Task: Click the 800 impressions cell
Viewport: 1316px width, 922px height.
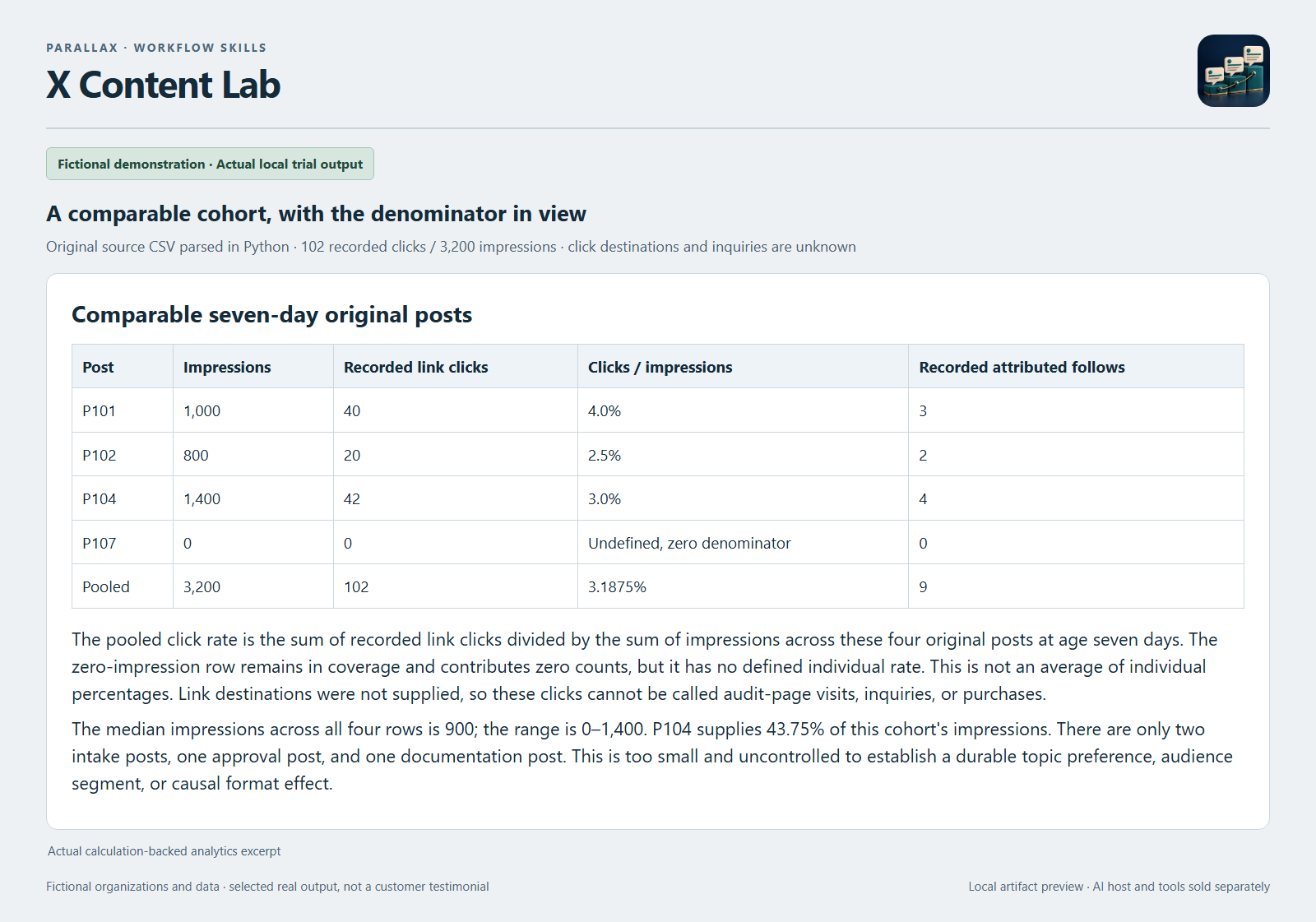Action: [253, 455]
